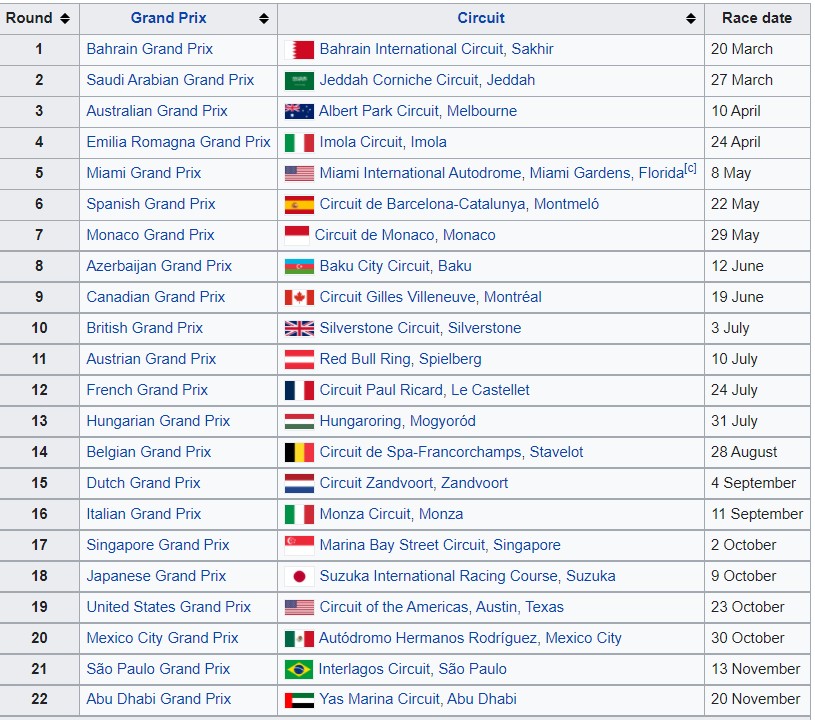Image resolution: width=815 pixels, height=720 pixels.
Task: Follow Red Bull Ring link
Action: tap(365, 359)
